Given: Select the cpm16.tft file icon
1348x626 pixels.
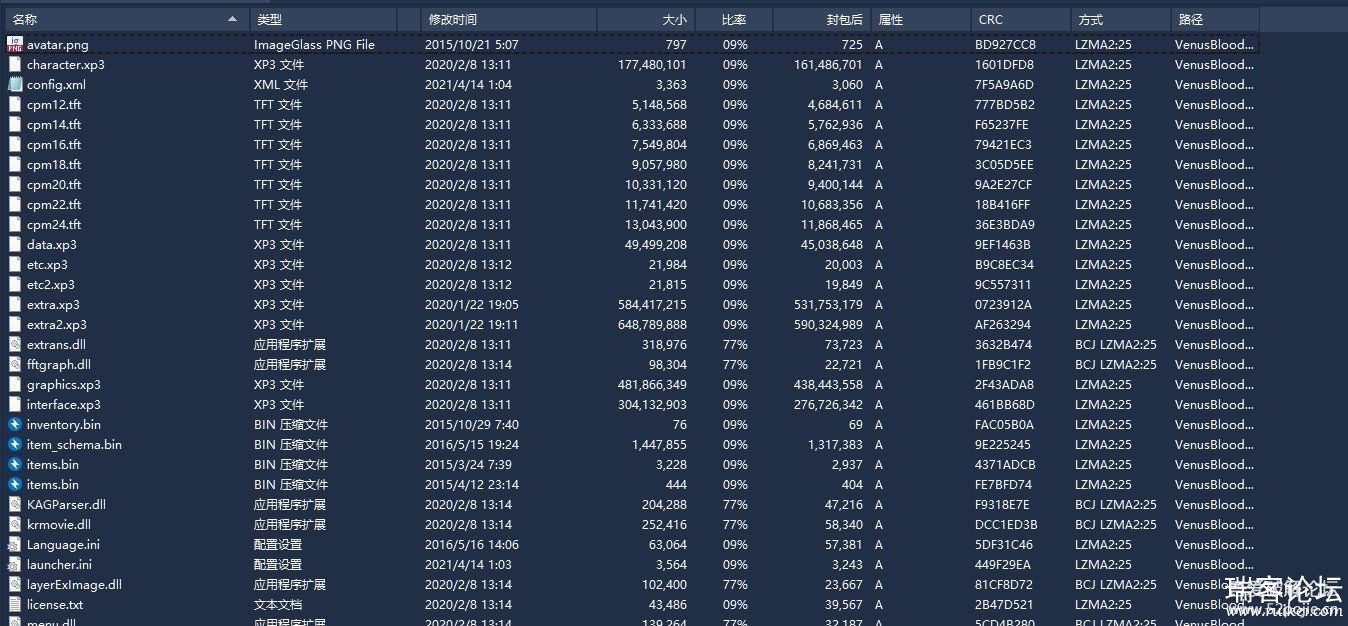Looking at the screenshot, I should pyautogui.click(x=15, y=144).
